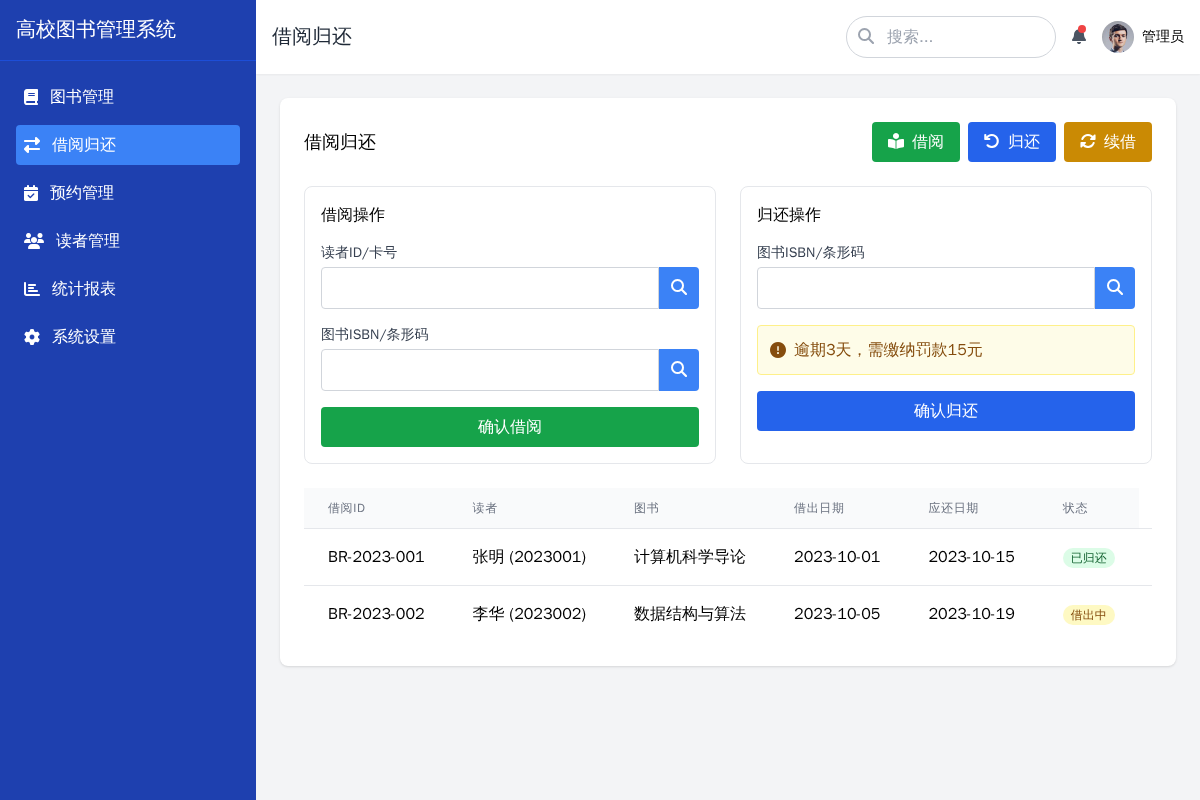Click the 归还 blue button

click(1011, 141)
